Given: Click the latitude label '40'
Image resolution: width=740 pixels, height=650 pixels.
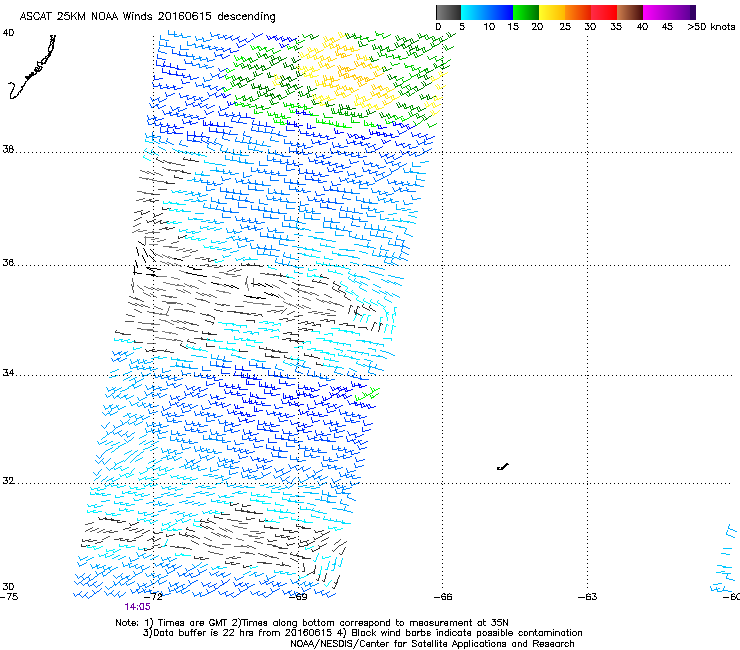Looking at the screenshot, I should click(8, 33).
